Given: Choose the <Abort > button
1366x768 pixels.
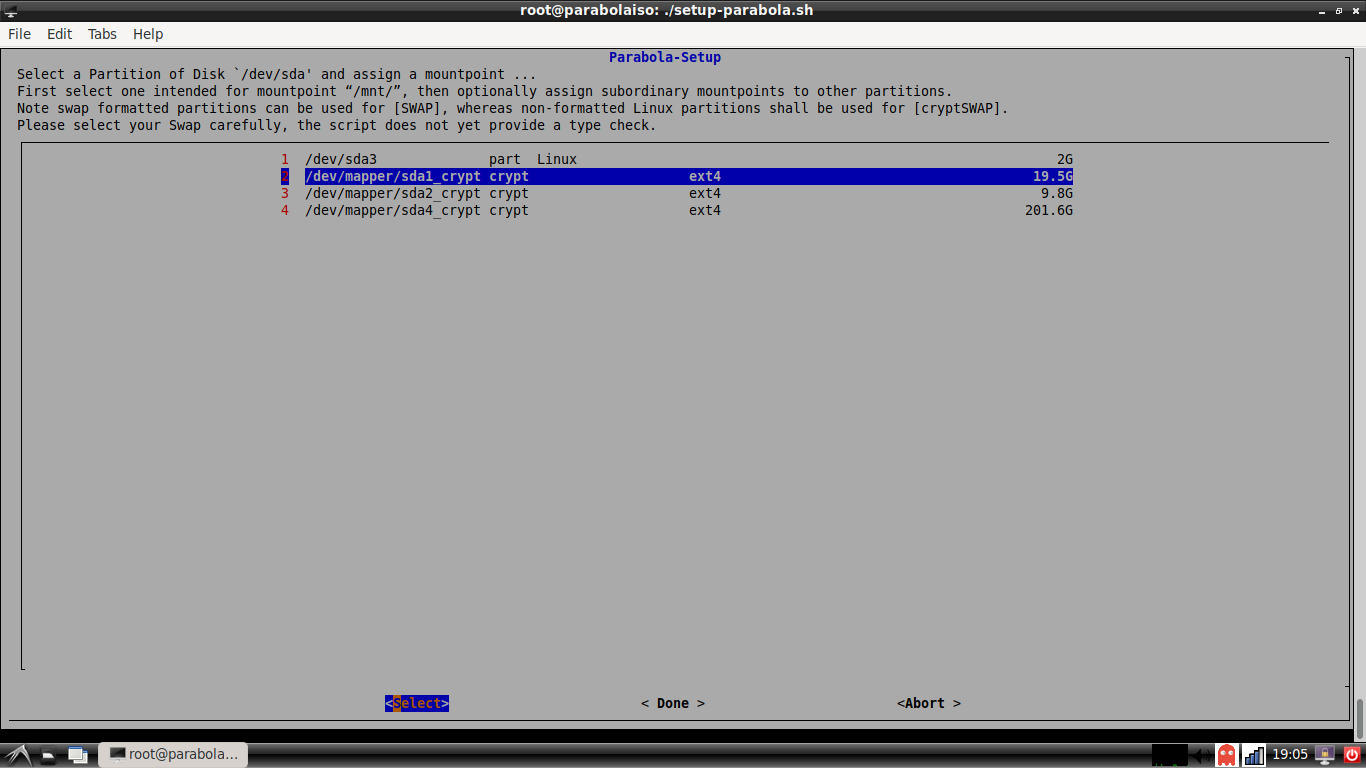Looking at the screenshot, I should 929,703.
